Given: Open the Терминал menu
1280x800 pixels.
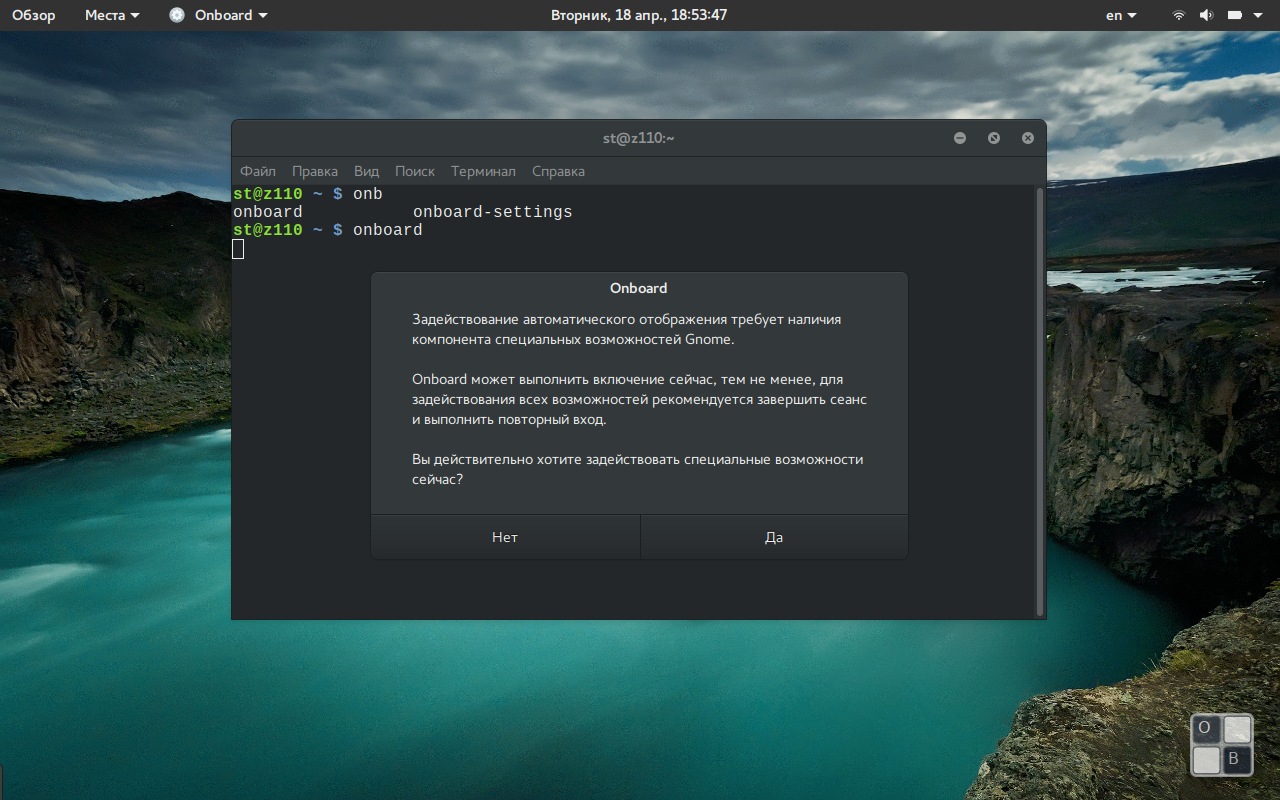Looking at the screenshot, I should pyautogui.click(x=483, y=171).
